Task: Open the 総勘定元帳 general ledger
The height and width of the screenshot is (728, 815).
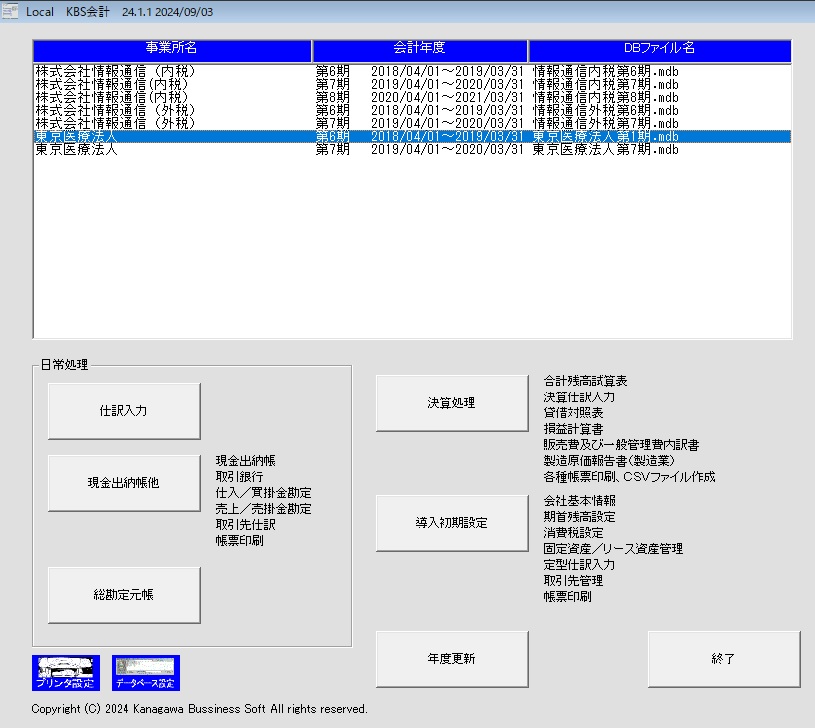Action: [x=124, y=595]
